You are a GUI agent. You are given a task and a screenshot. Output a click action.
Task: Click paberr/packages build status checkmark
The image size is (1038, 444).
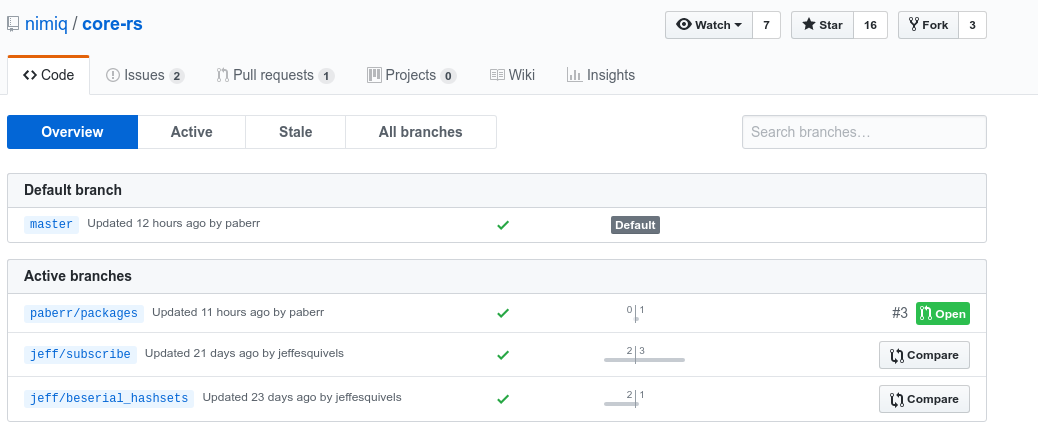[503, 313]
